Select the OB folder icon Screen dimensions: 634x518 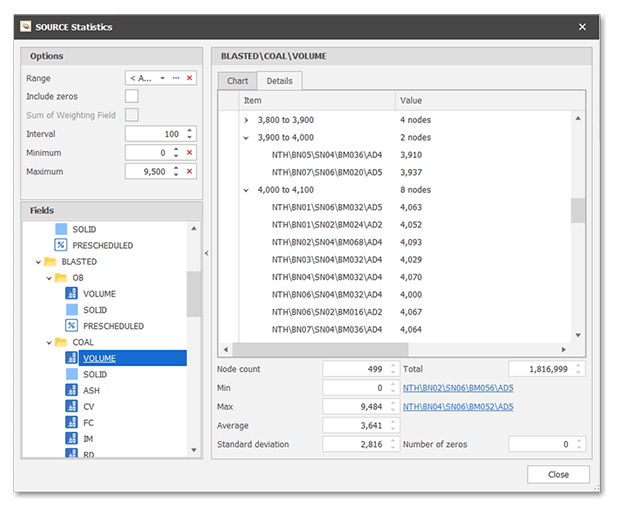pyautogui.click(x=61, y=278)
